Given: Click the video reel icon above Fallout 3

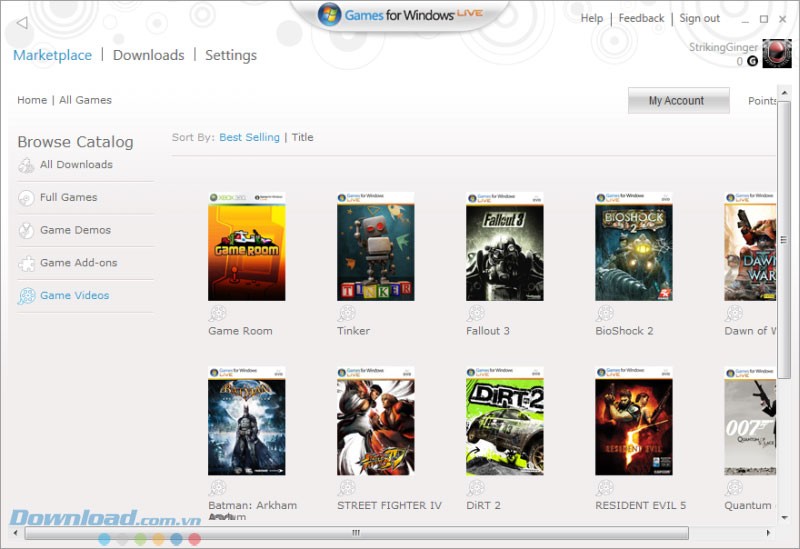Looking at the screenshot, I should click(x=476, y=313).
